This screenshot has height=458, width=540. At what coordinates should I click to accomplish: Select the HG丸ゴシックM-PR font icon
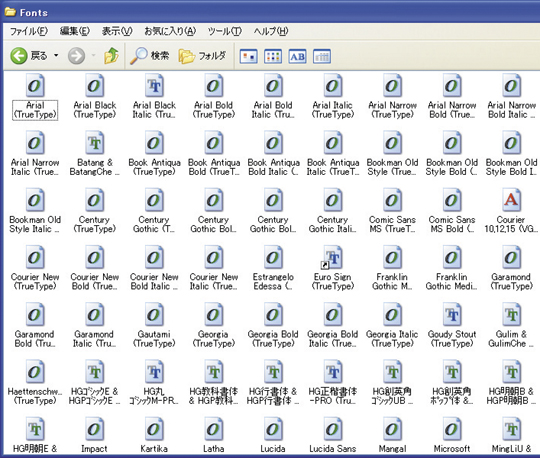154,372
